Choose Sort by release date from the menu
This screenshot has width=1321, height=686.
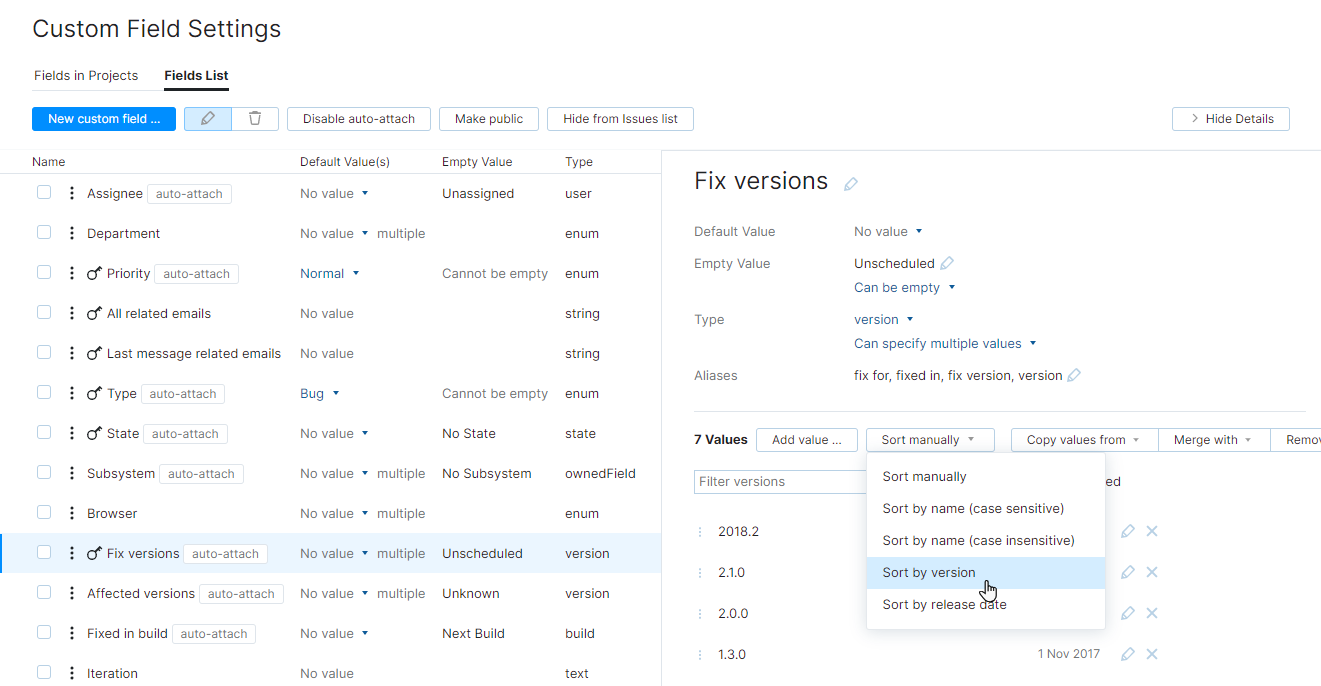[x=944, y=604]
